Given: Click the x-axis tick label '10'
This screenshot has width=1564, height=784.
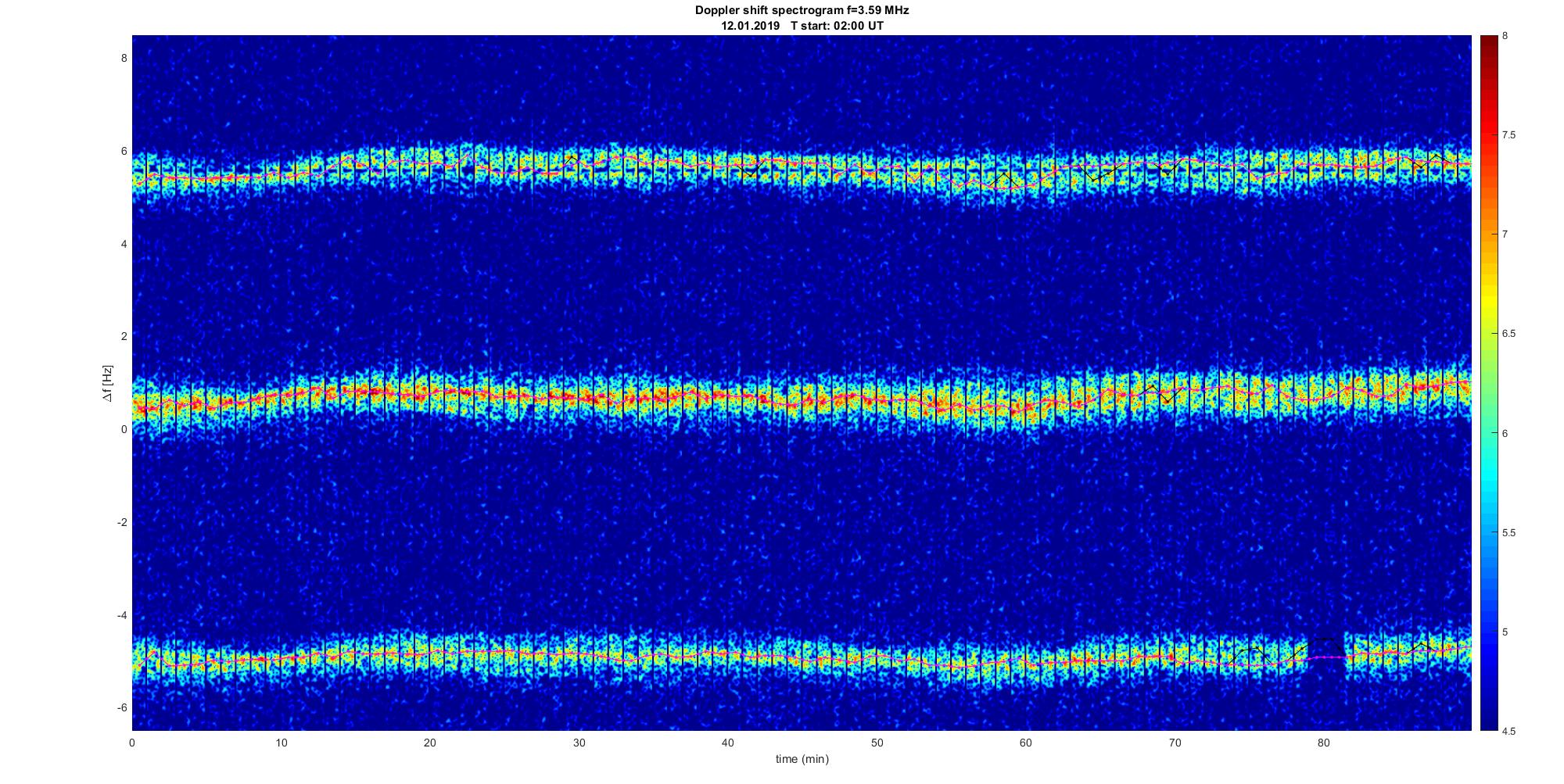Looking at the screenshot, I should pyautogui.click(x=281, y=743).
